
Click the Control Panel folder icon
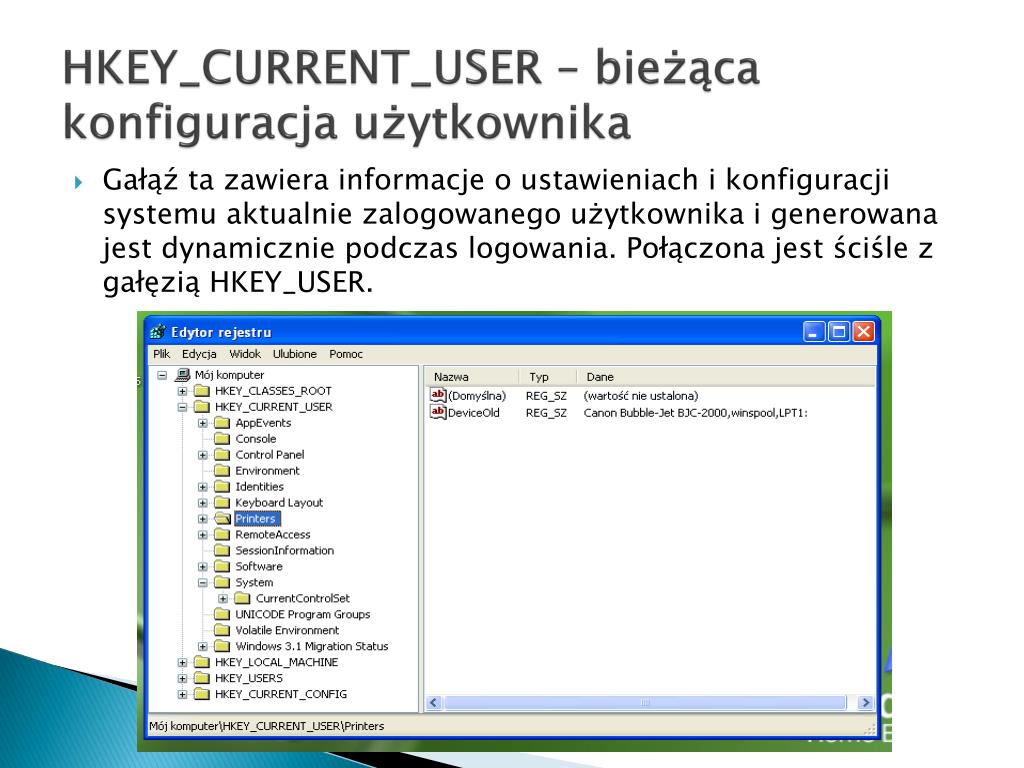[223, 455]
